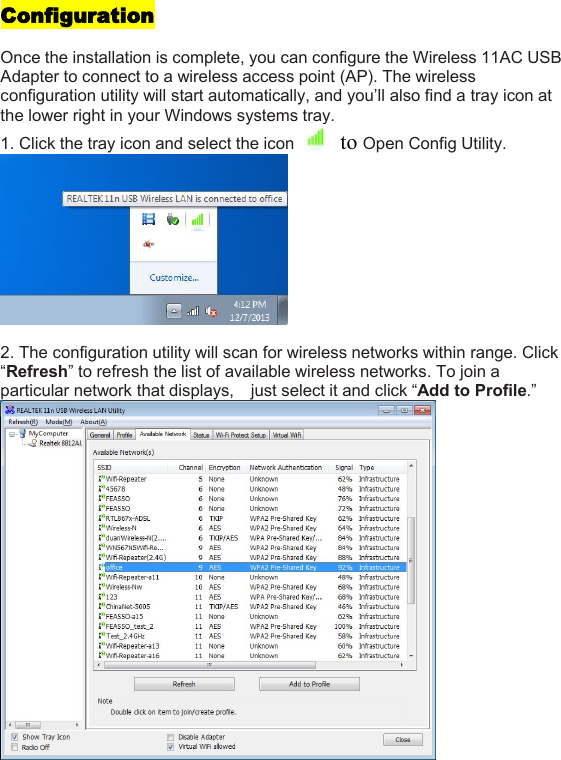
Task: Select the 123 network row
Action: tap(250, 597)
